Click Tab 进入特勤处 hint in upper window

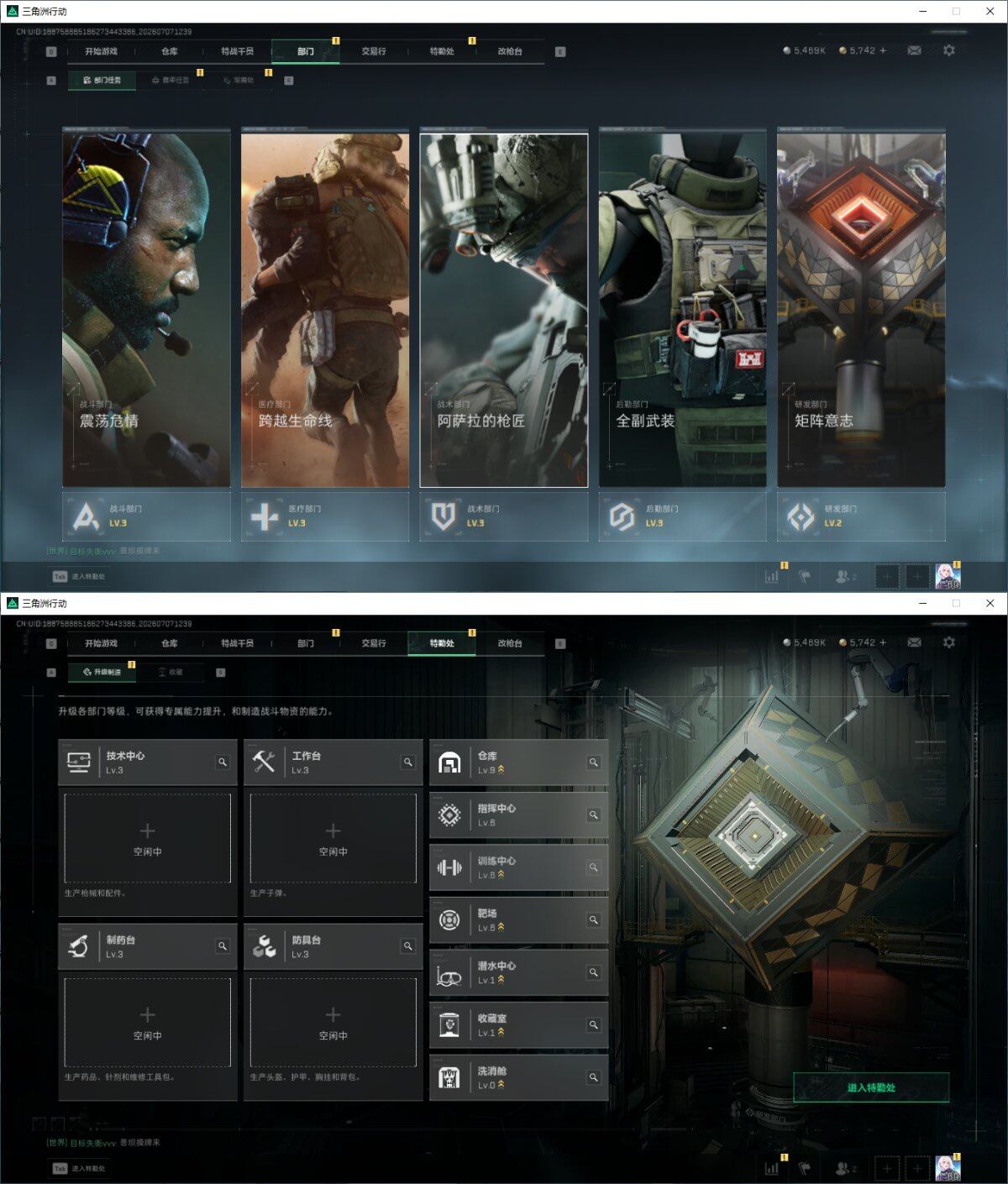[x=79, y=577]
